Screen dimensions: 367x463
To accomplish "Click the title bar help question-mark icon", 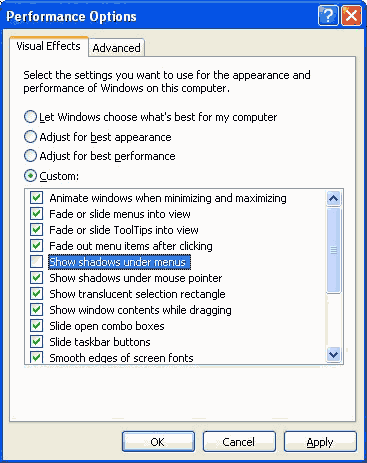I will tap(328, 15).
